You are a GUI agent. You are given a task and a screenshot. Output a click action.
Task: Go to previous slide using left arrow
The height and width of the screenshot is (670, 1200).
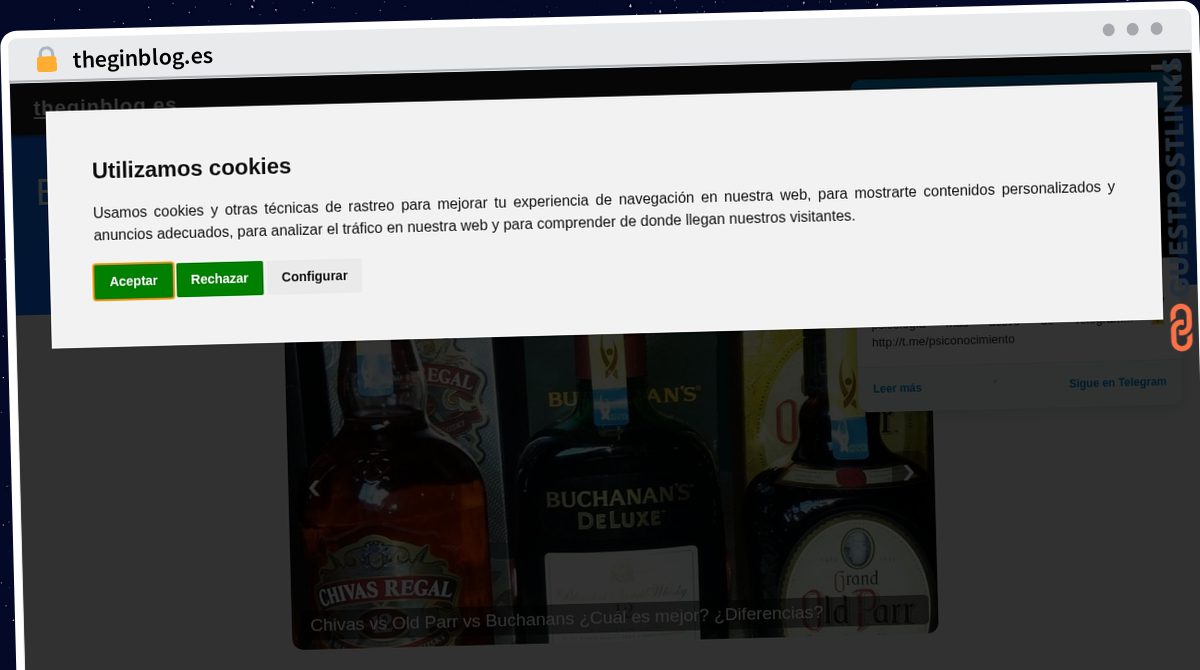(x=314, y=488)
